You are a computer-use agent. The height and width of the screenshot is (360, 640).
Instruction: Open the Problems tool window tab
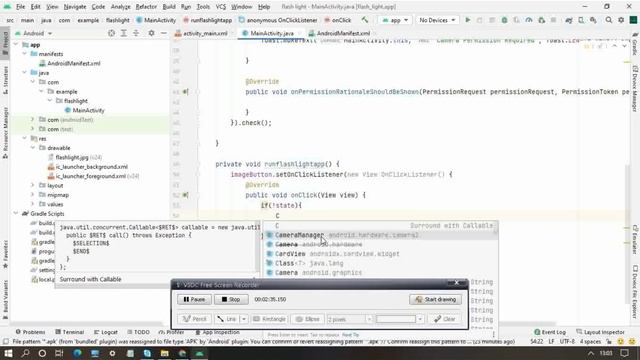point(30,332)
